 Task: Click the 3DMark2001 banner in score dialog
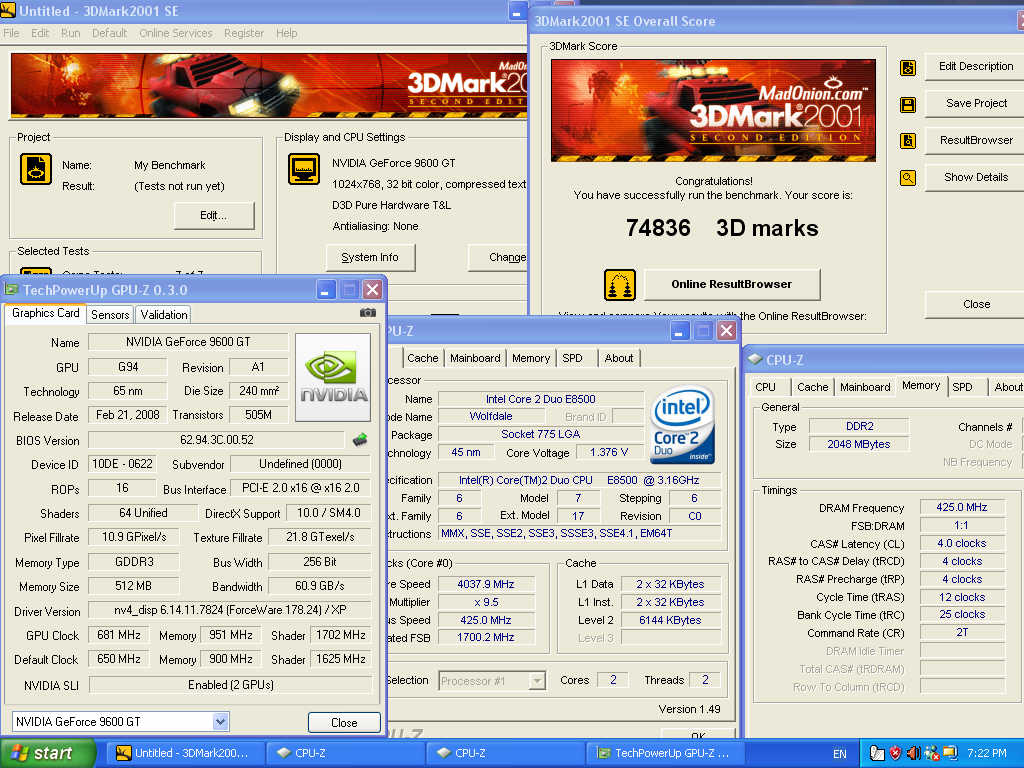(x=713, y=110)
